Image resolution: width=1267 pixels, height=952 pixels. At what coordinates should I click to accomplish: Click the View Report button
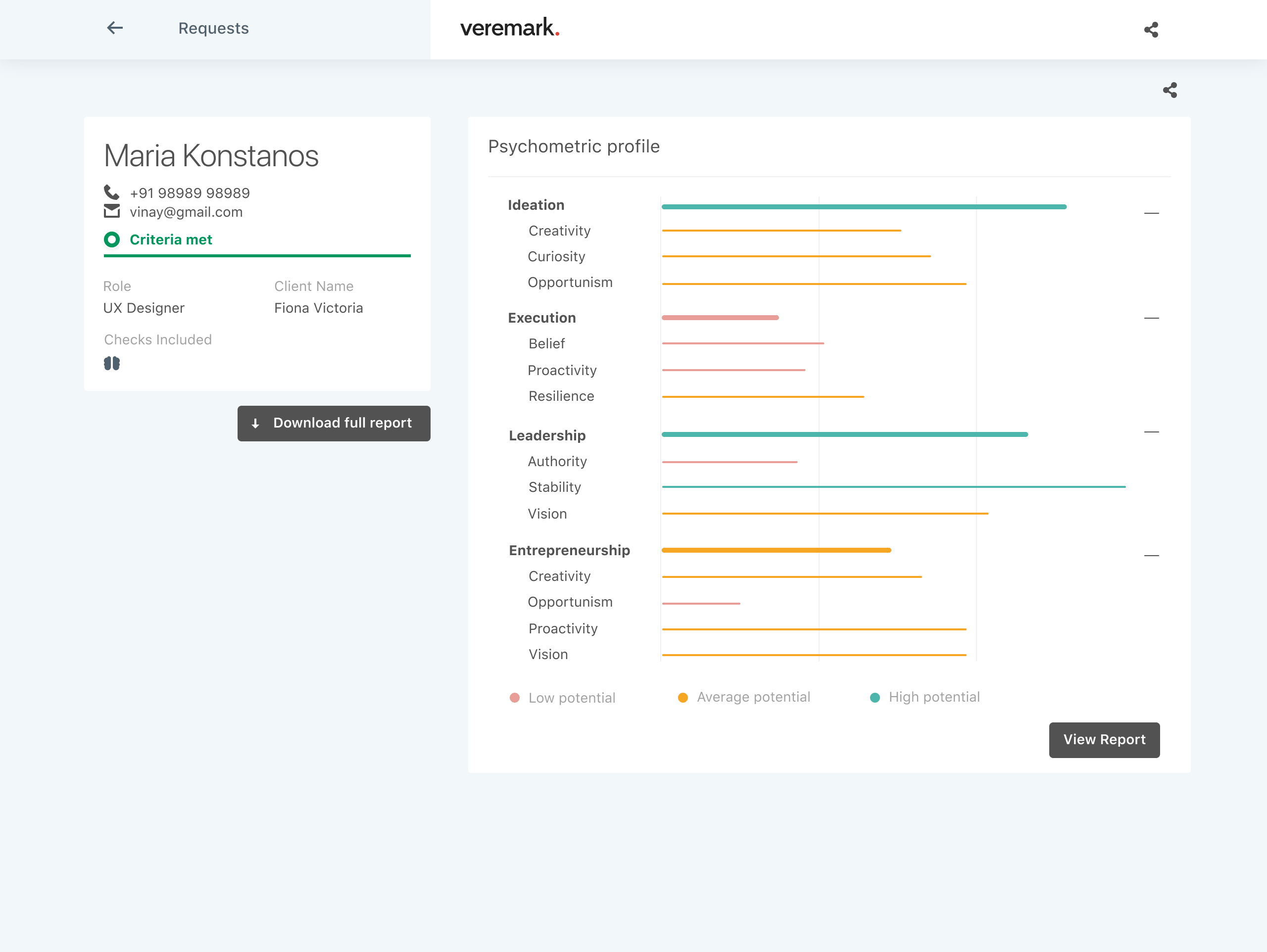click(1104, 740)
